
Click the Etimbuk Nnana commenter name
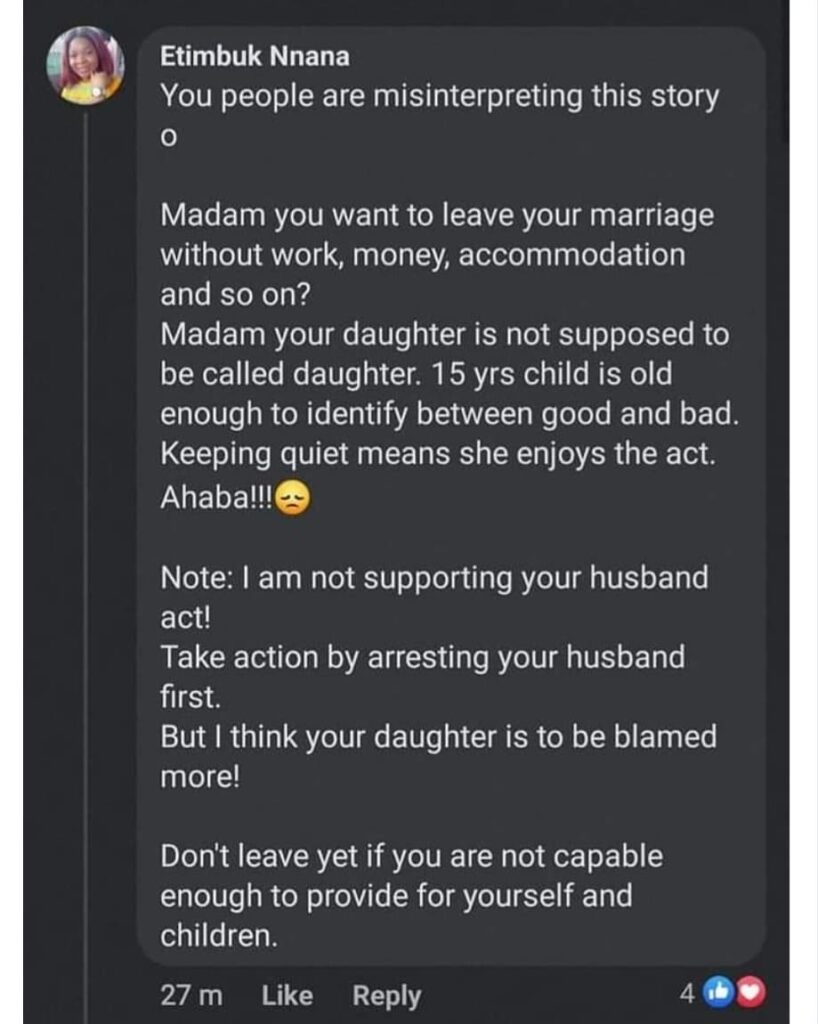click(255, 58)
